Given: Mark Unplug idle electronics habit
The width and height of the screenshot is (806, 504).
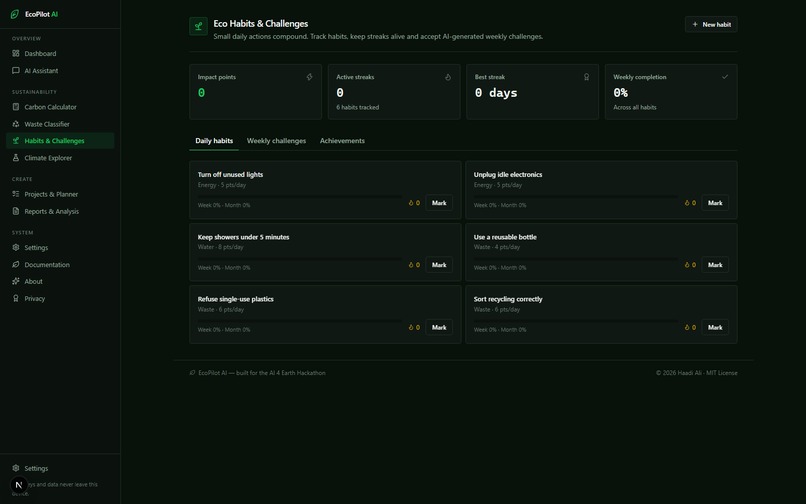Looking at the screenshot, I should [x=715, y=203].
